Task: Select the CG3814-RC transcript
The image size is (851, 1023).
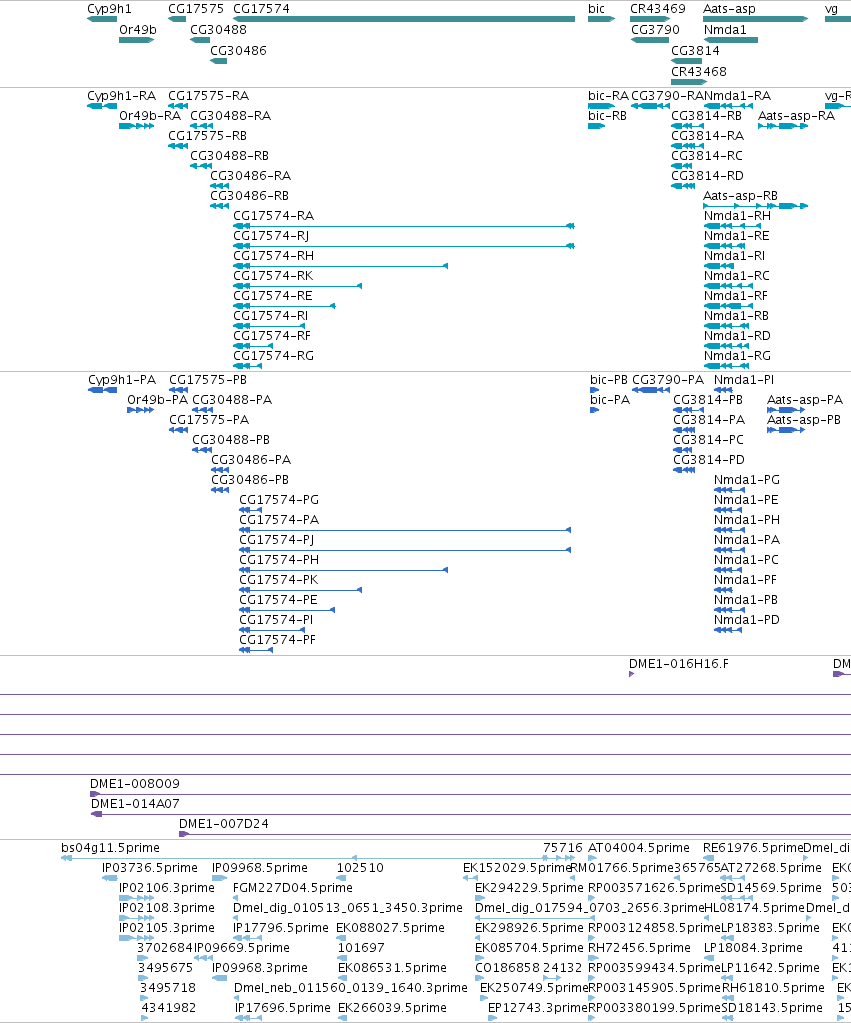Action: (x=681, y=166)
